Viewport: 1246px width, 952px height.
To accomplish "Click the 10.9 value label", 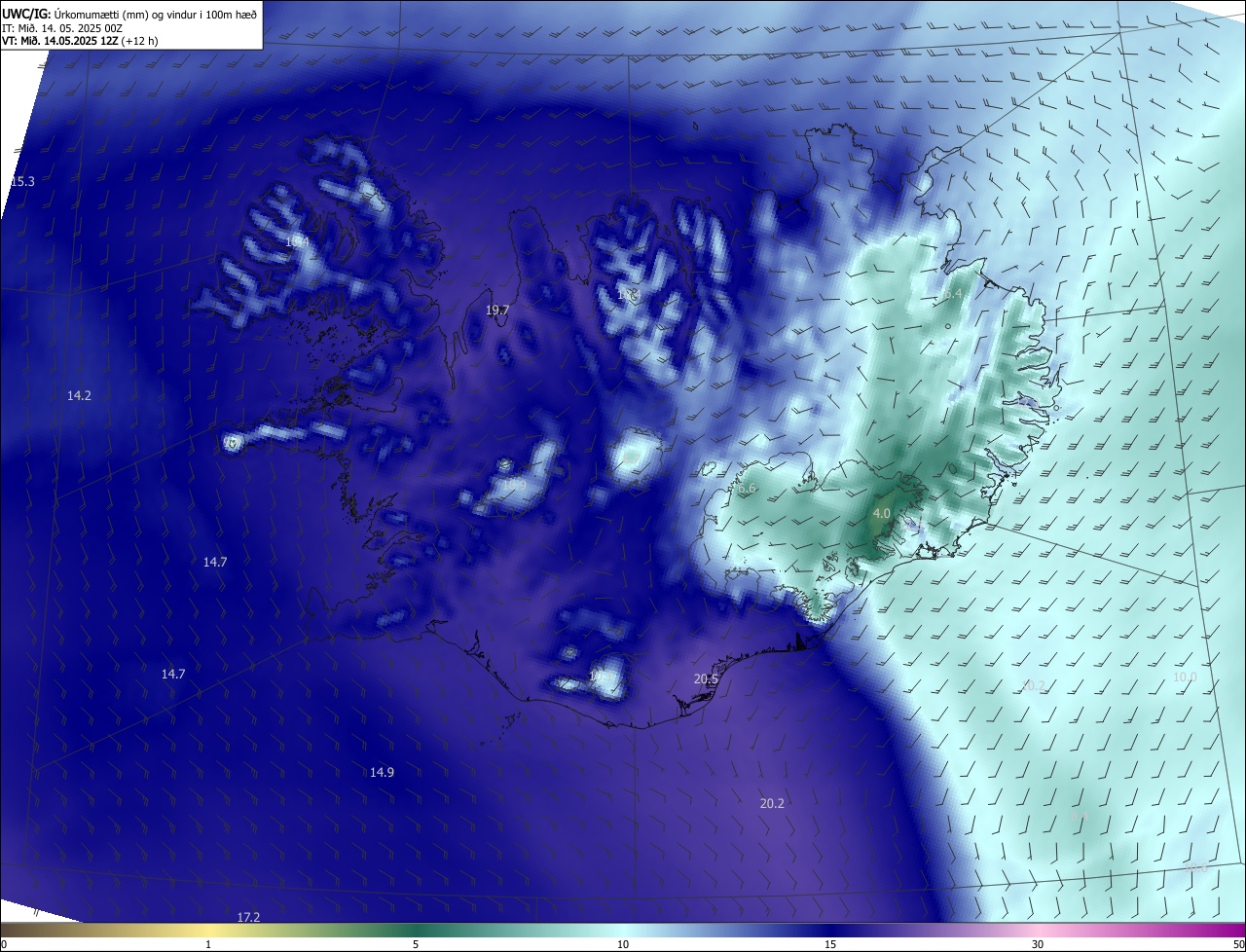I will pyautogui.click(x=514, y=485).
